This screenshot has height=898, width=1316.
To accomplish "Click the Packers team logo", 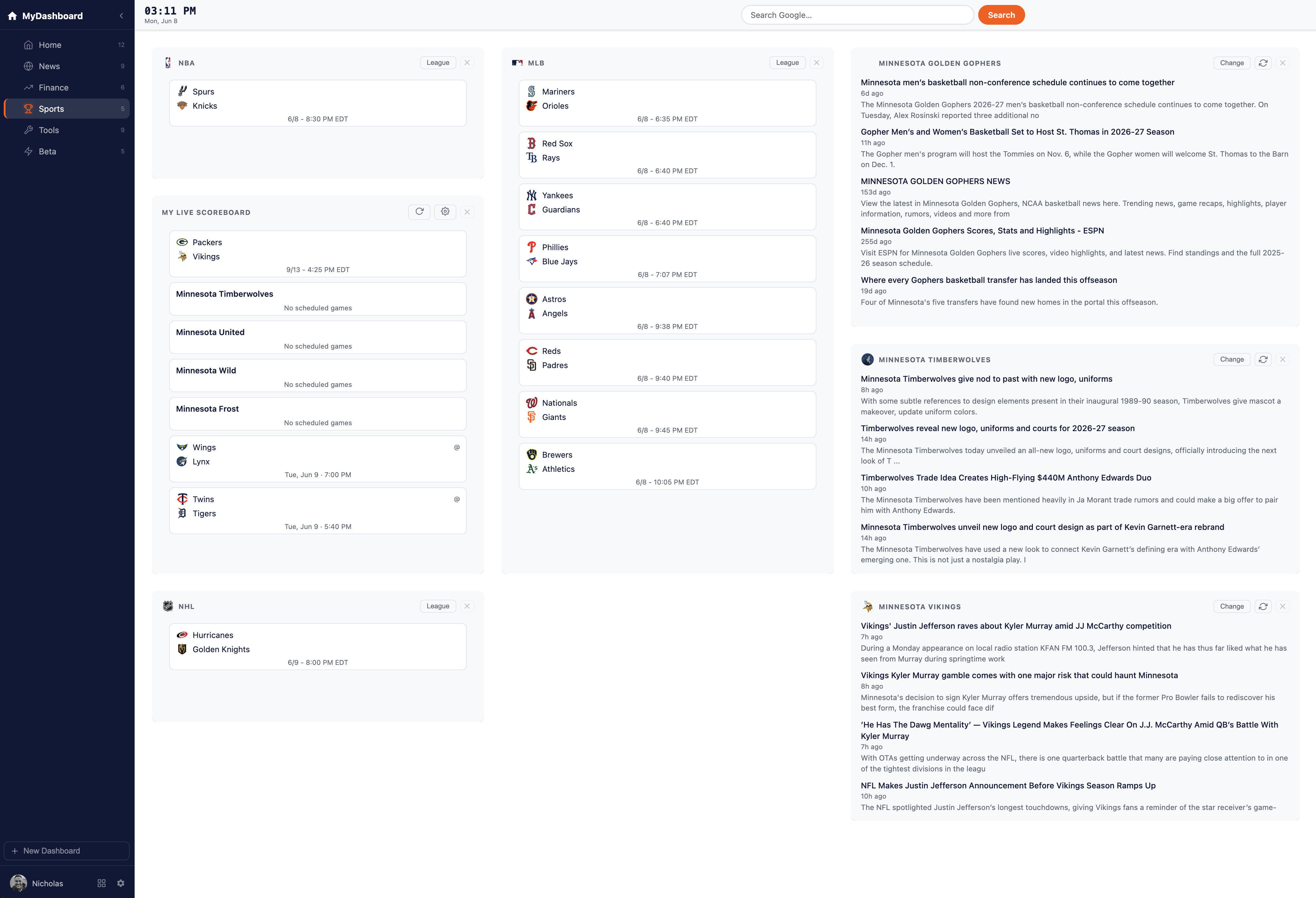I will 182,242.
